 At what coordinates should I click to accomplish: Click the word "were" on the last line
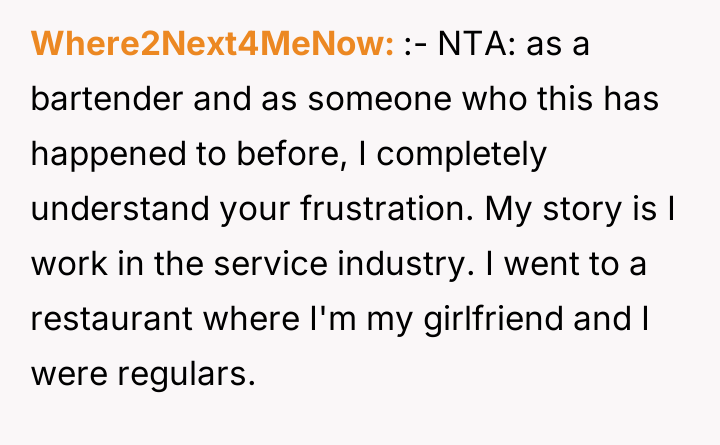68,375
